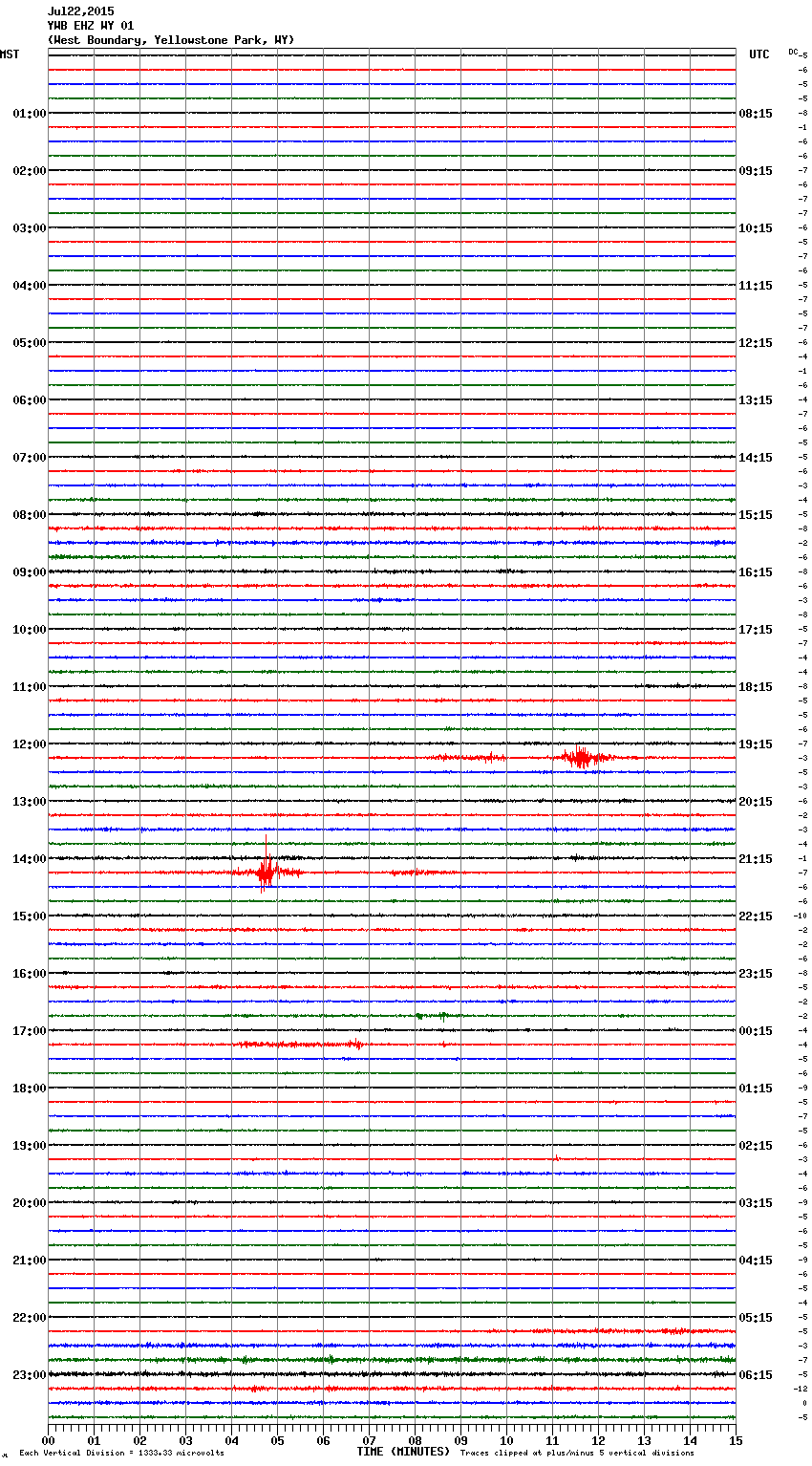The width and height of the screenshot is (812, 1466).
Task: Select the 19:15 UTC time label
Action: [756, 744]
